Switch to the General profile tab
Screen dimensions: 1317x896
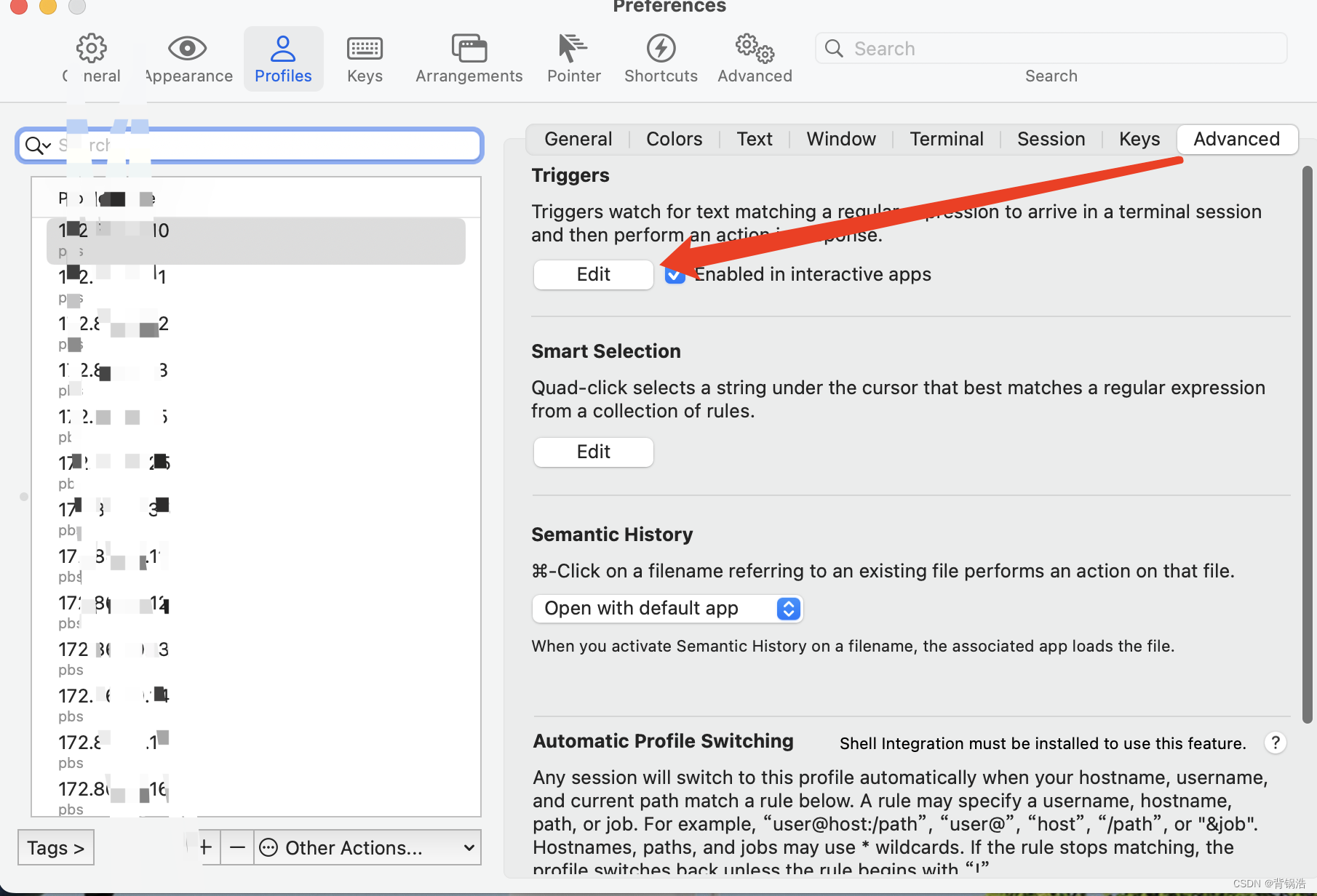coord(578,139)
